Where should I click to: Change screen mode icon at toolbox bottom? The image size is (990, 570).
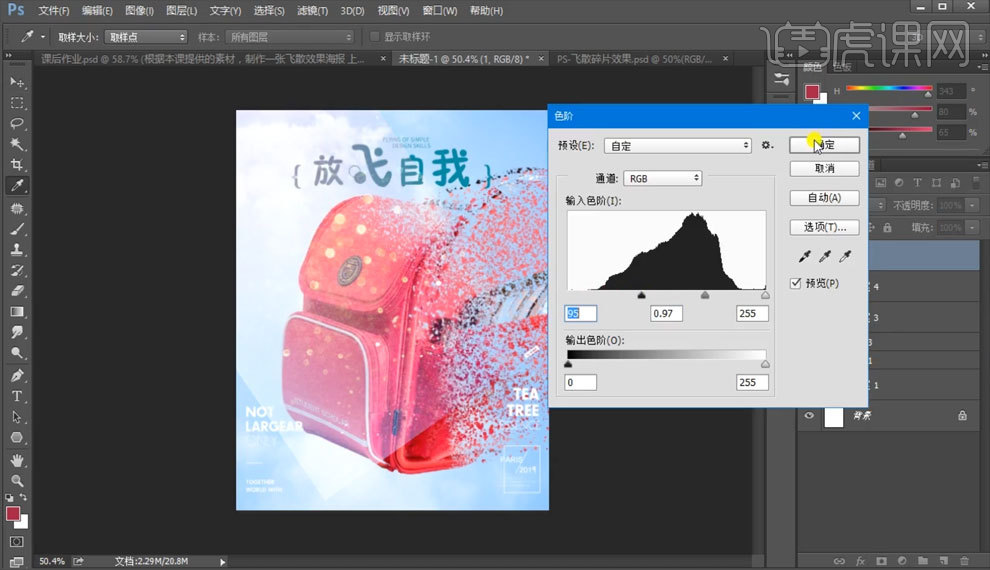(17, 561)
